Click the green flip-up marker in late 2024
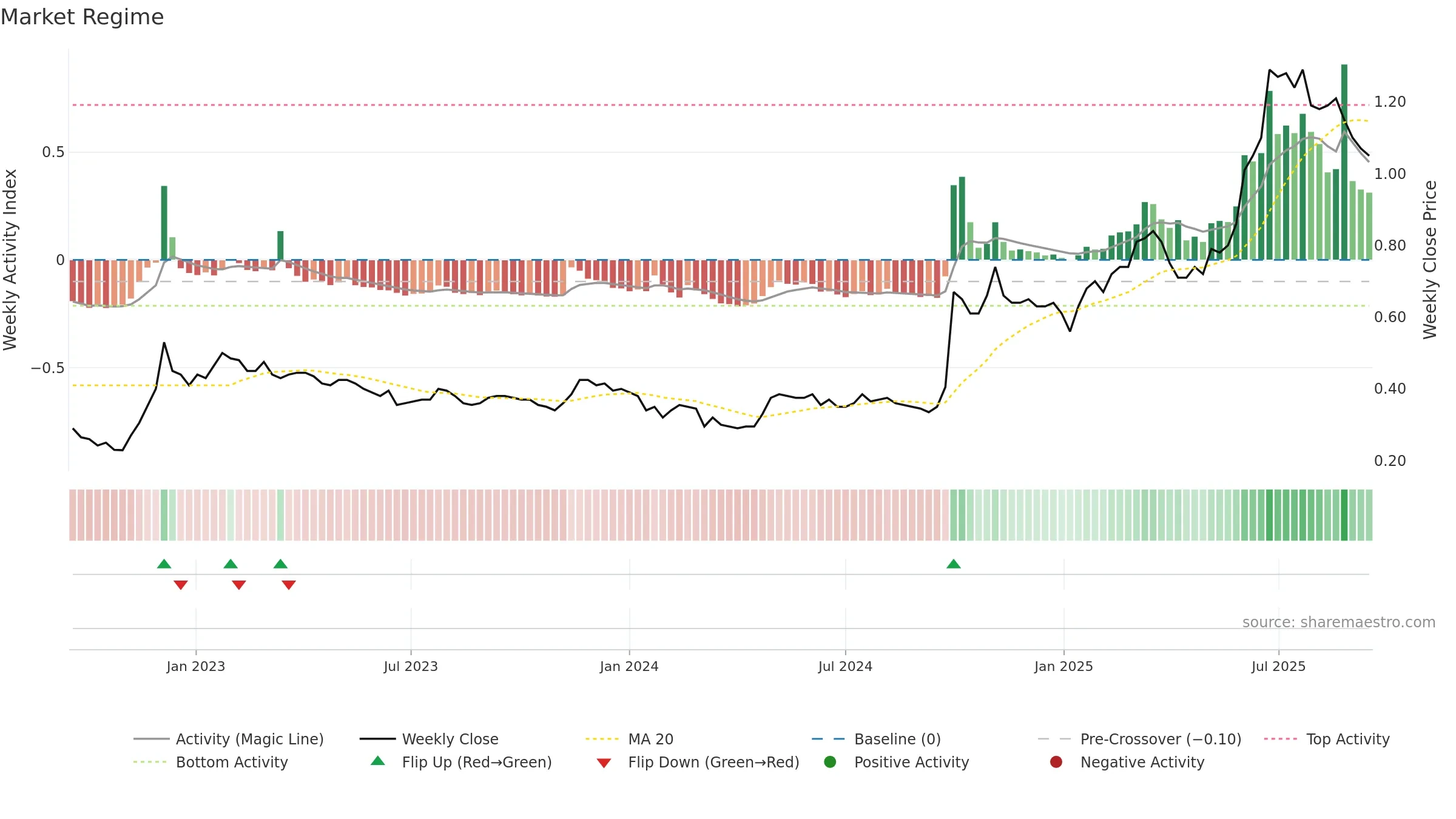The height and width of the screenshot is (819, 1456). pos(954,564)
